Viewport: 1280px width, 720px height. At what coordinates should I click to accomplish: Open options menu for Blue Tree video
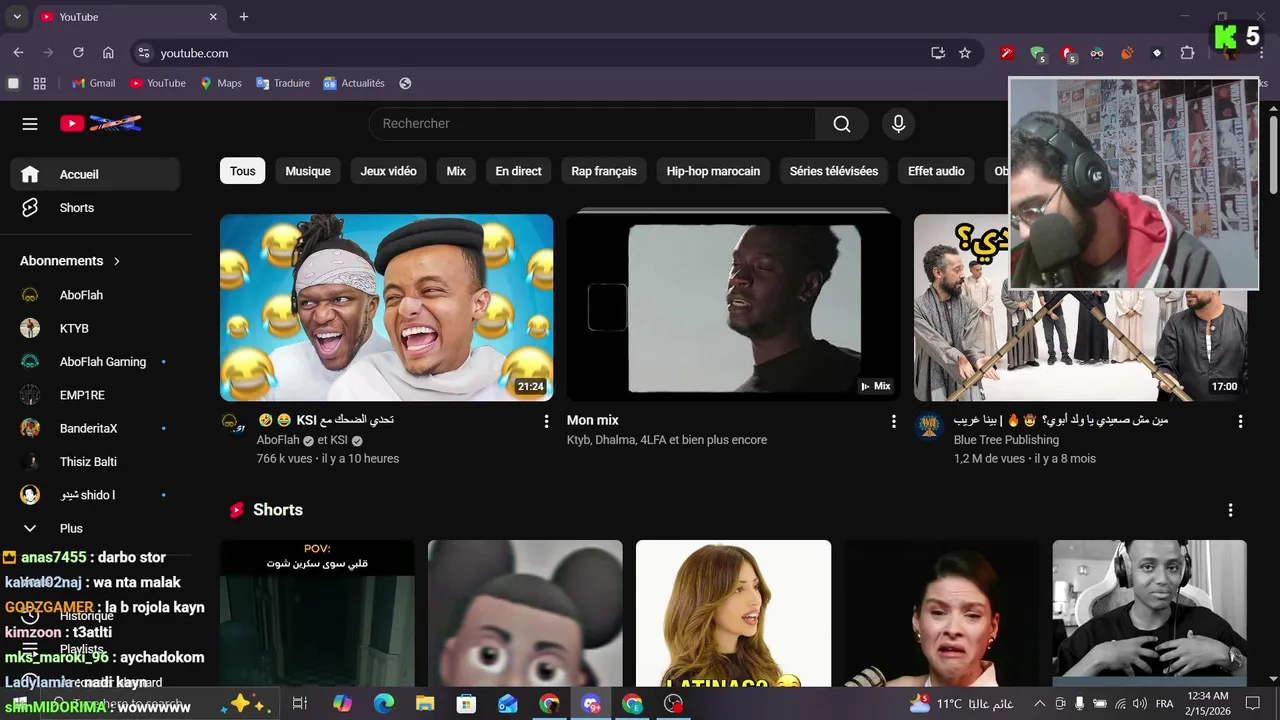pos(1240,422)
